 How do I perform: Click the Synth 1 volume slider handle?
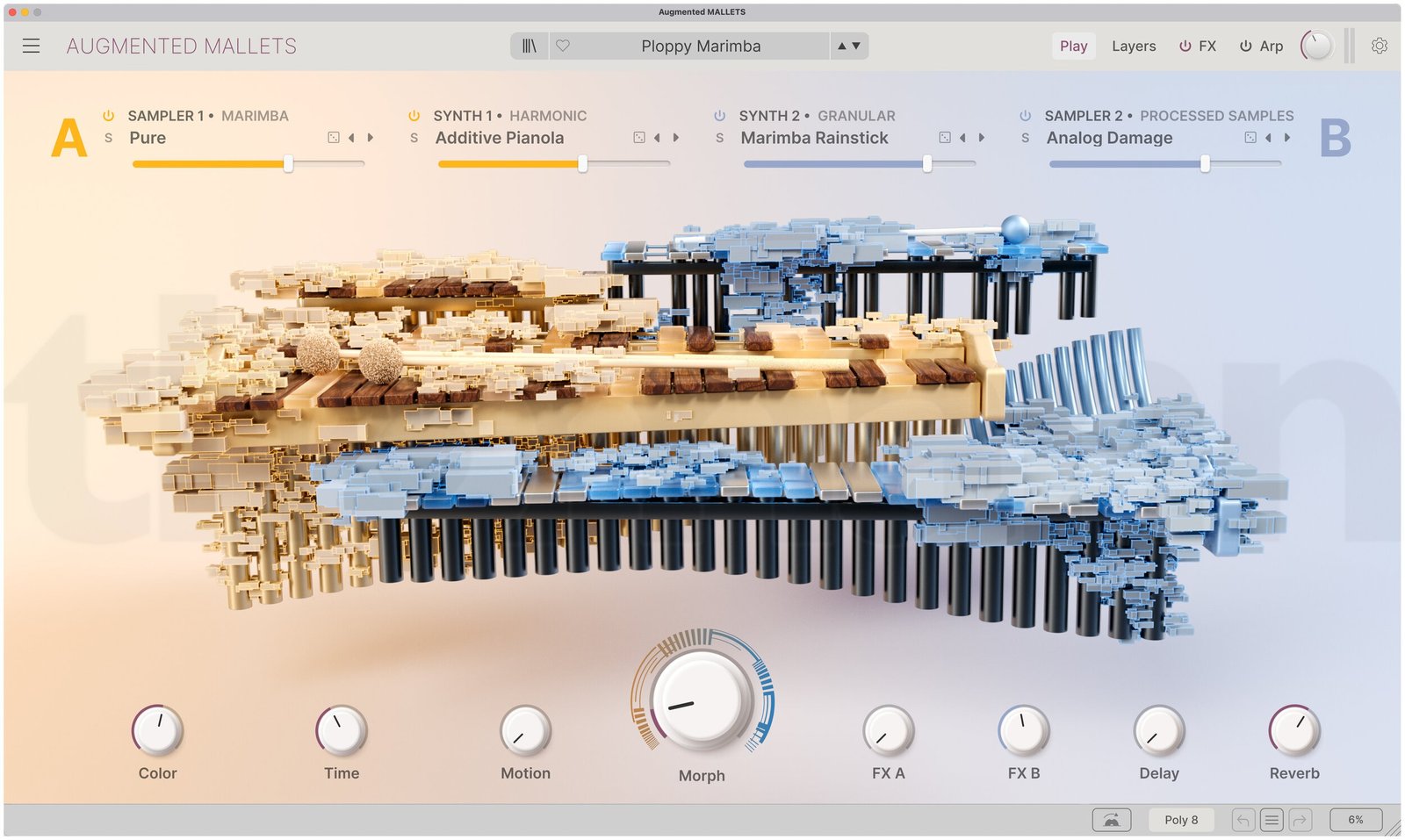click(582, 164)
